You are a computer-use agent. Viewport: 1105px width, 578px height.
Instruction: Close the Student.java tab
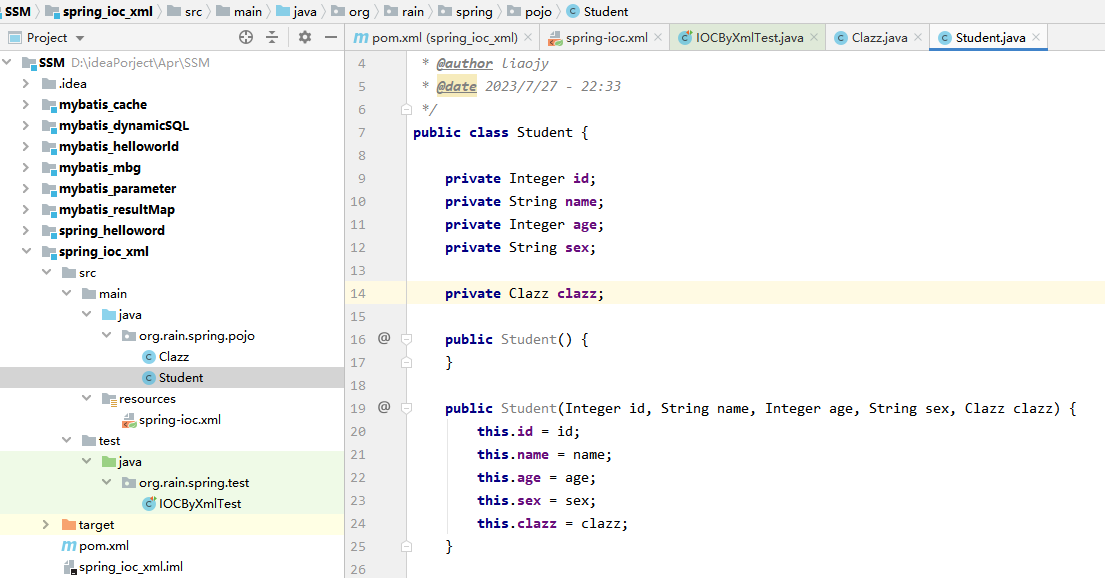[1036, 37]
